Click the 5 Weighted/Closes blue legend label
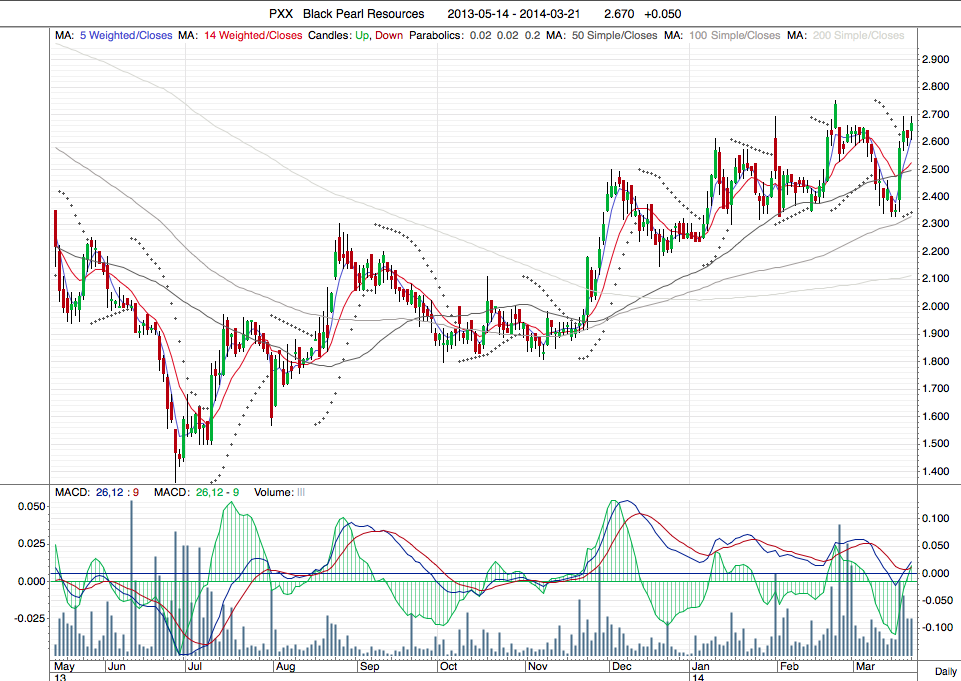 tap(125, 36)
